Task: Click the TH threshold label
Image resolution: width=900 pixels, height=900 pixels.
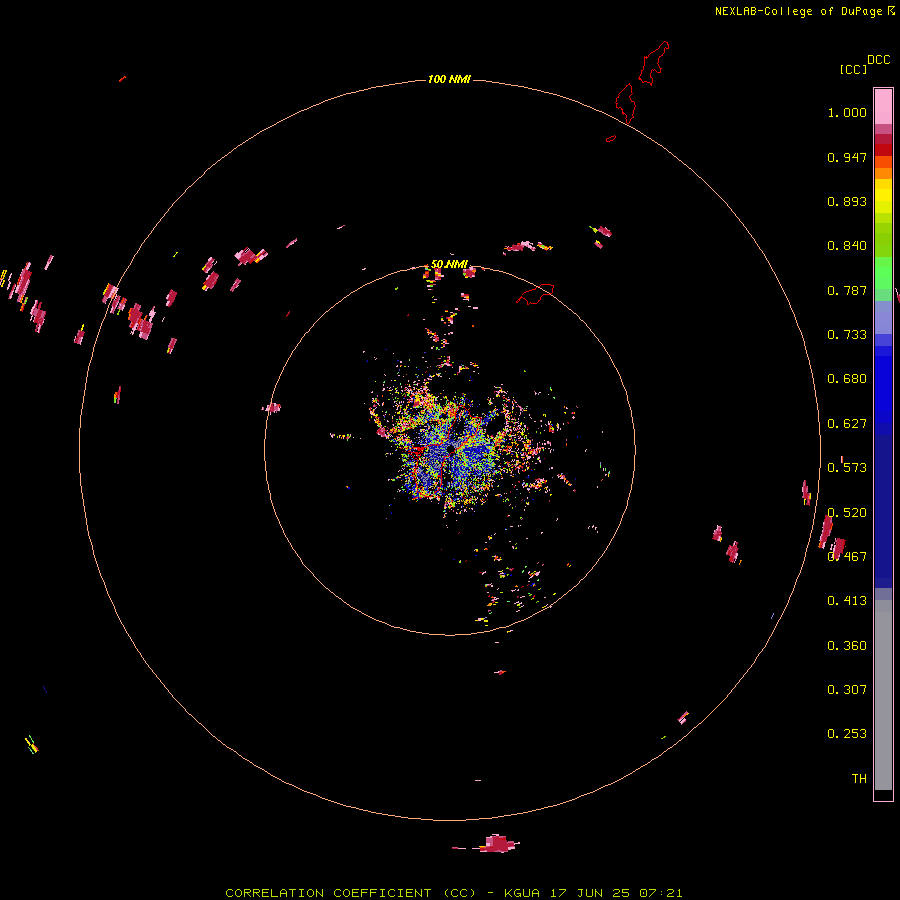Action: point(859,779)
